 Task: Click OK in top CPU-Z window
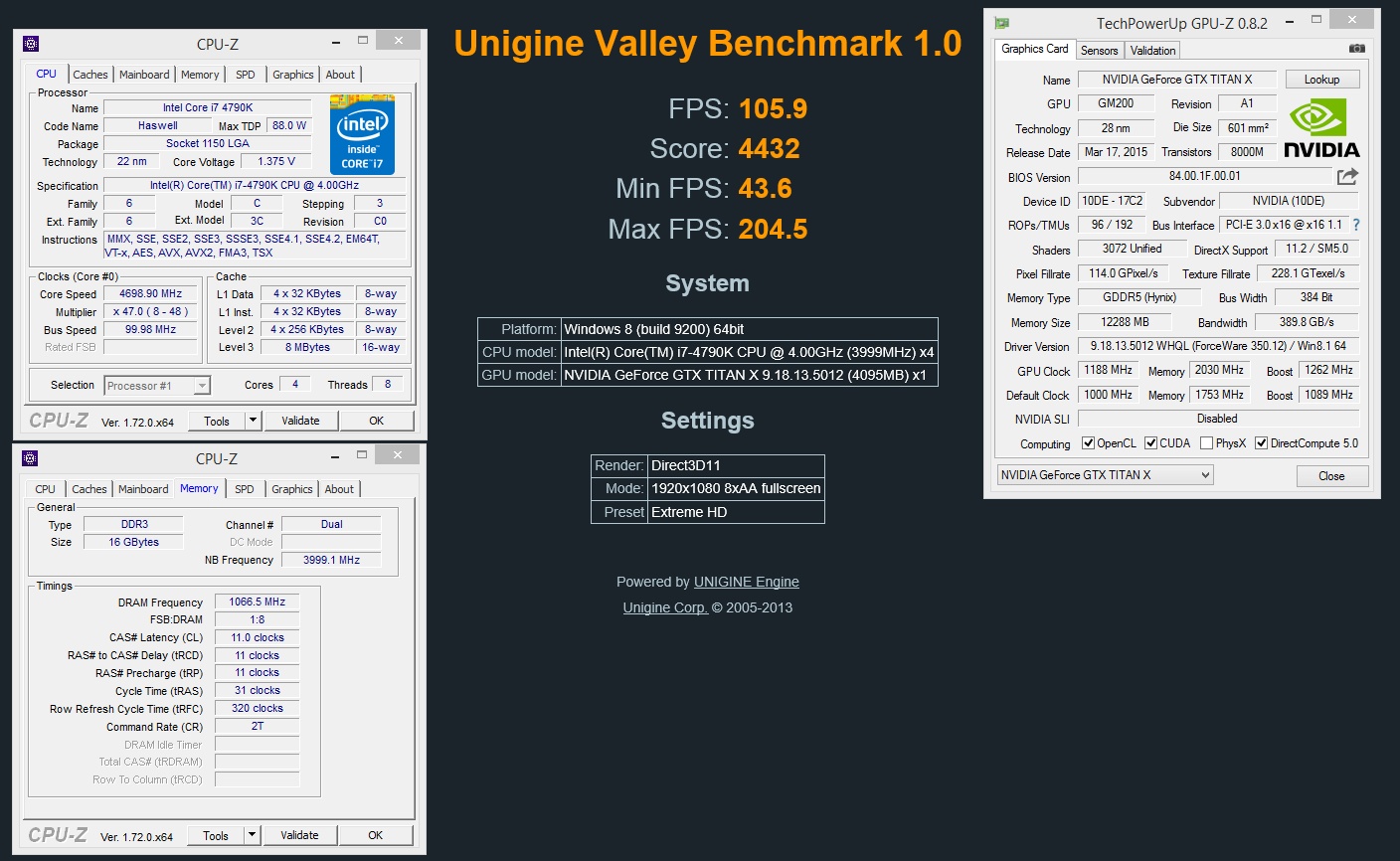(x=377, y=421)
